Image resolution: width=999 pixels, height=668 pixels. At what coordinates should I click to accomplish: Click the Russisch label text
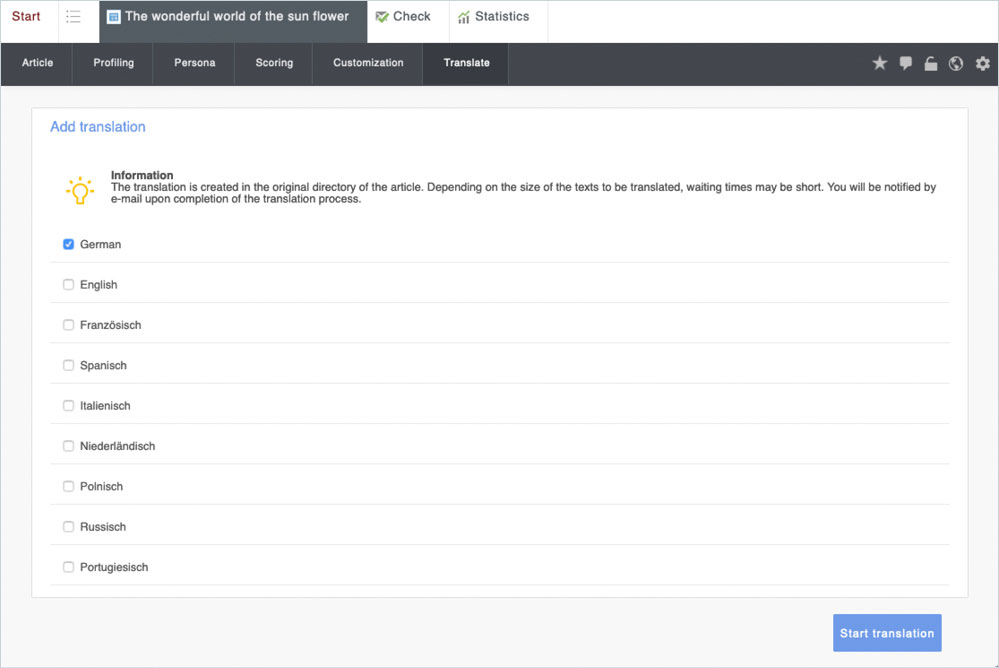pos(103,527)
